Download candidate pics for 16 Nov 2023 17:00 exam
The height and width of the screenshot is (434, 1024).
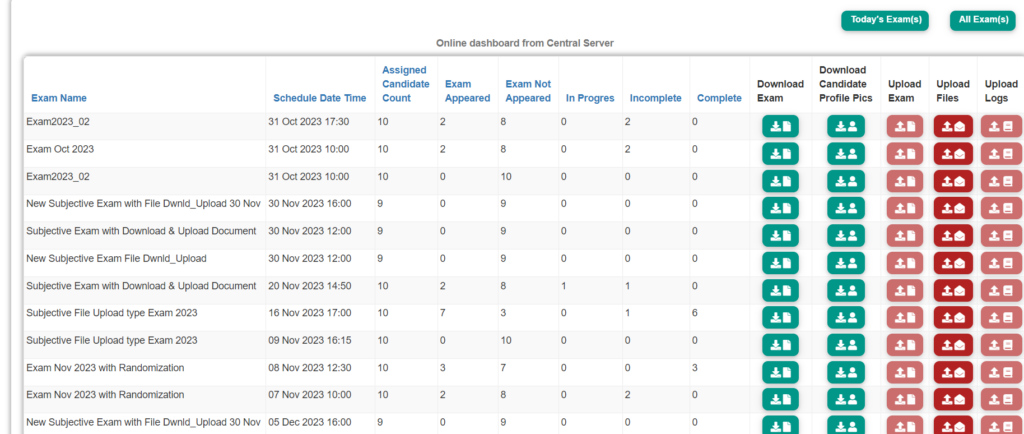(x=846, y=317)
